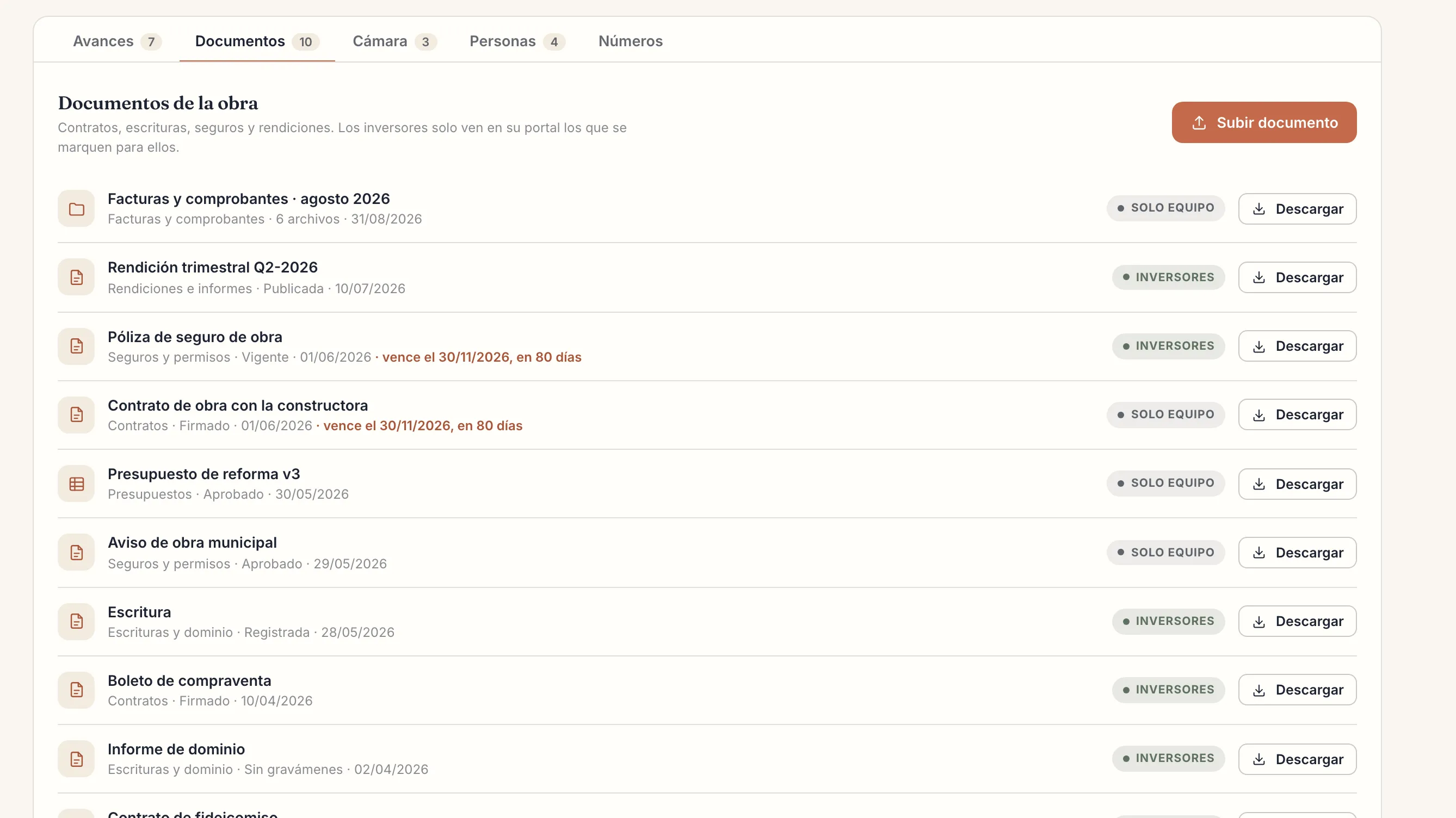This screenshot has width=1456, height=818.
Task: Toggle INVERSORES visibility badge for Póliza de seguro
Action: [1168, 346]
